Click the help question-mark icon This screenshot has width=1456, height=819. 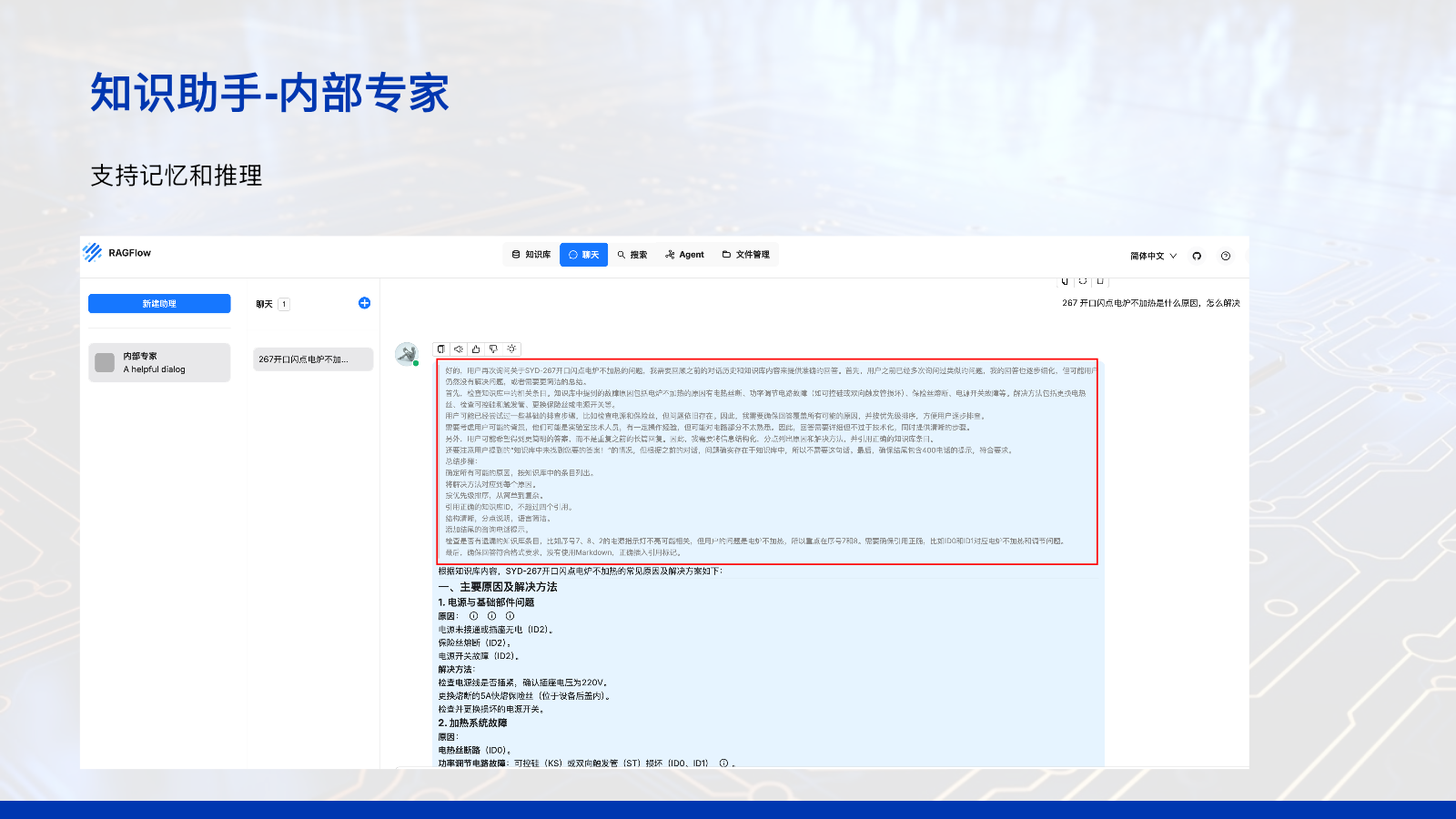pos(1226,256)
